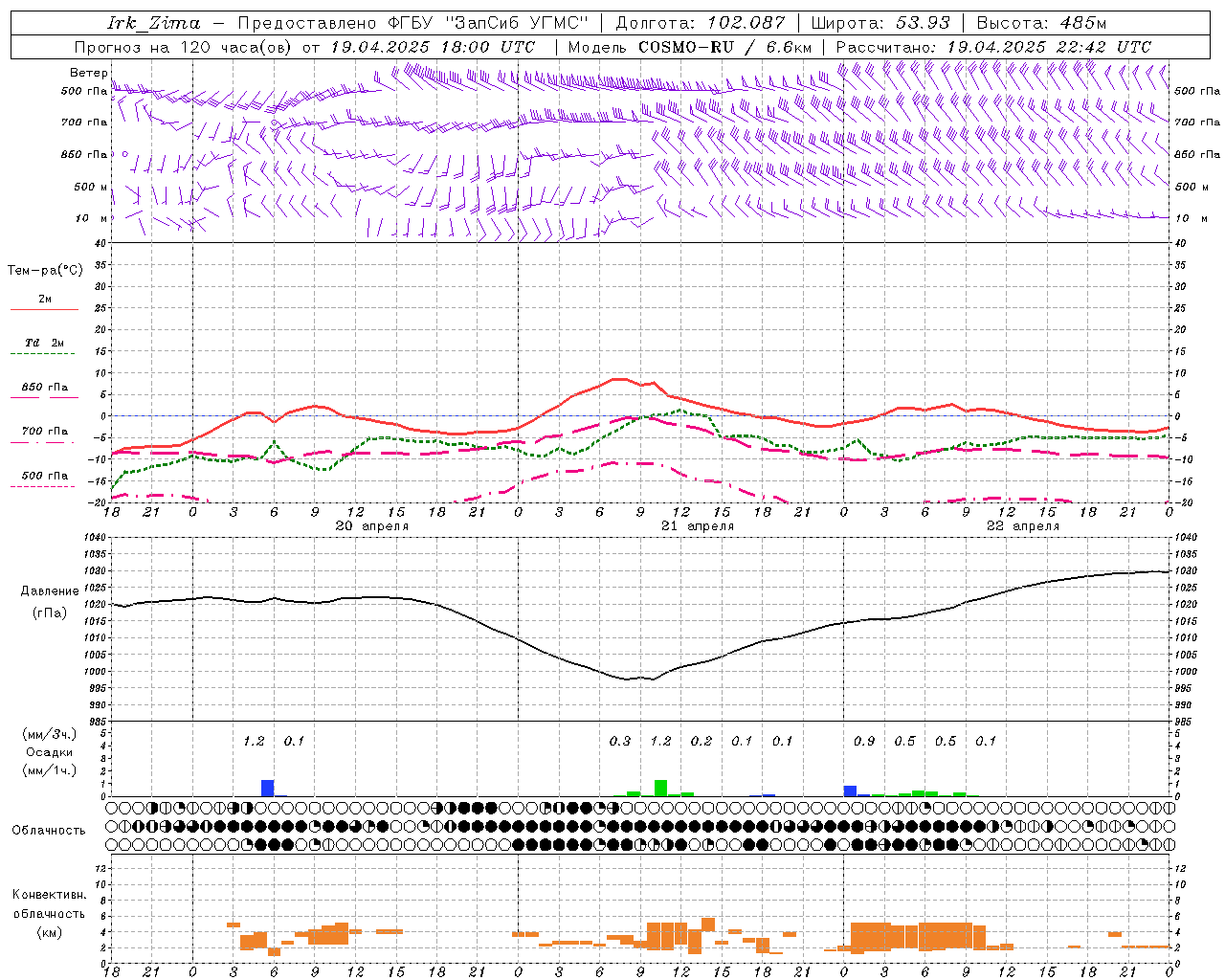Click the blue precipitation bar on 20 апреля
Viewport: 1225px width, 980px height.
[x=268, y=788]
